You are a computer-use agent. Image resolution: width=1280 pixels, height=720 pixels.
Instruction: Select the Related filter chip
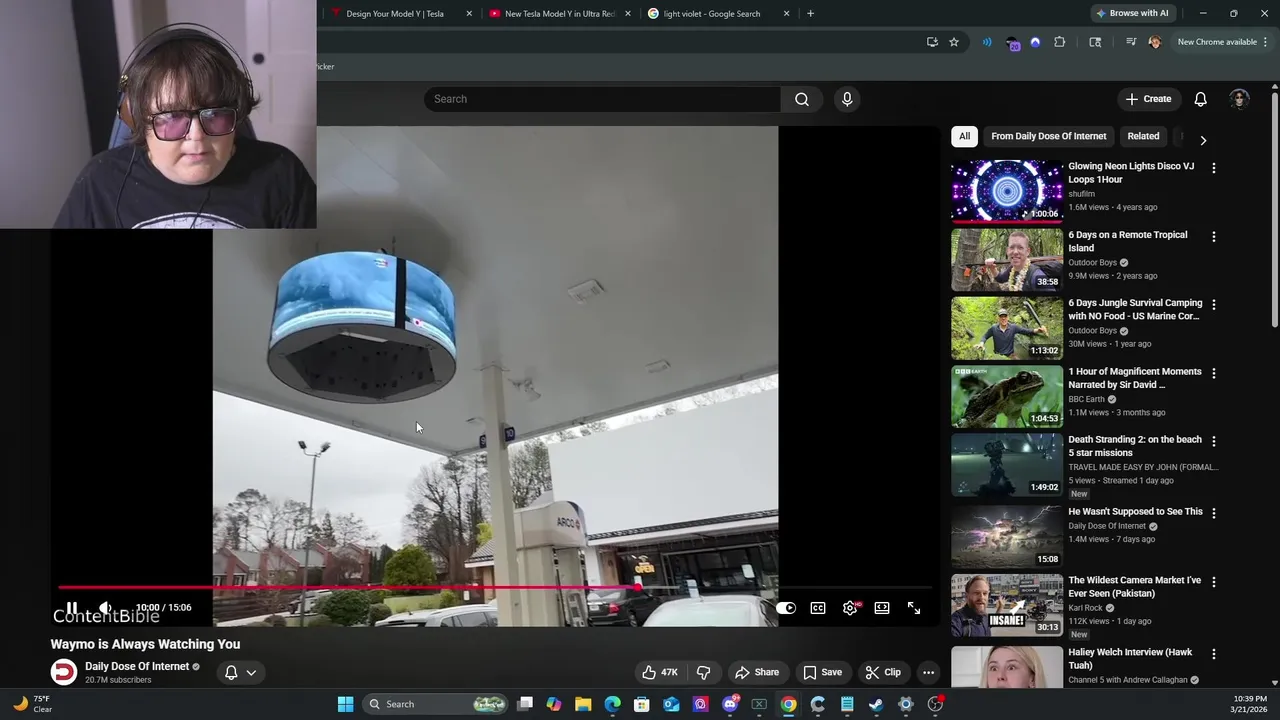click(x=1143, y=136)
